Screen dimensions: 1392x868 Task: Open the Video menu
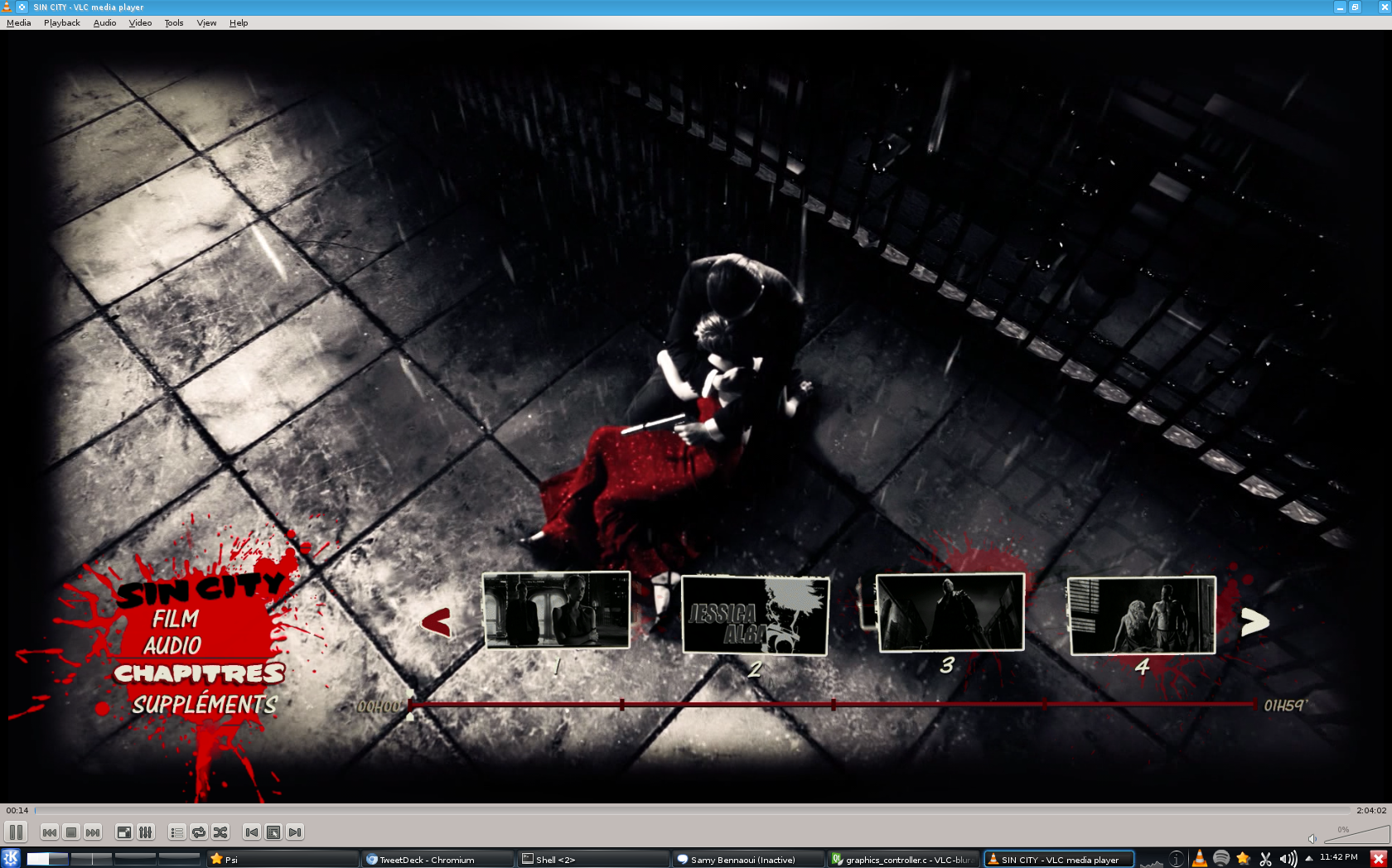140,22
